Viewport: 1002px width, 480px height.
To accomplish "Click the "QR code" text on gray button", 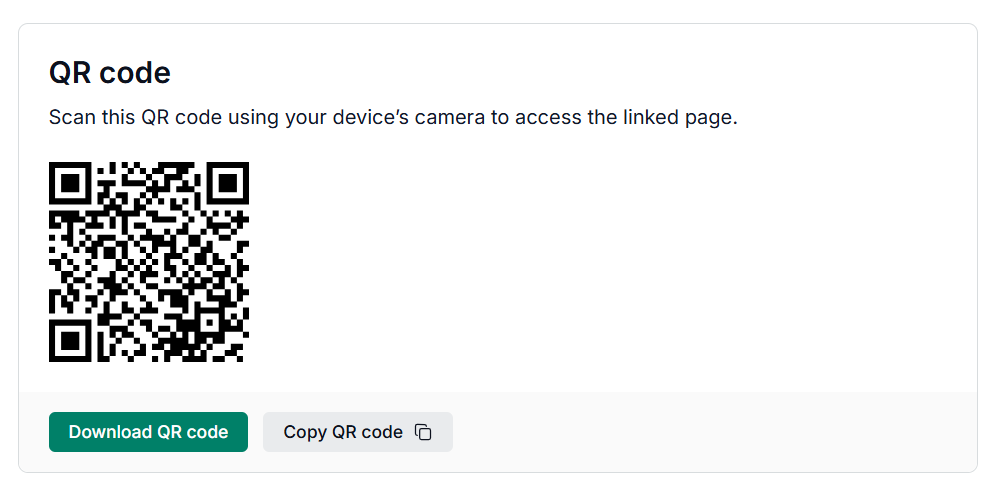I will [367, 432].
